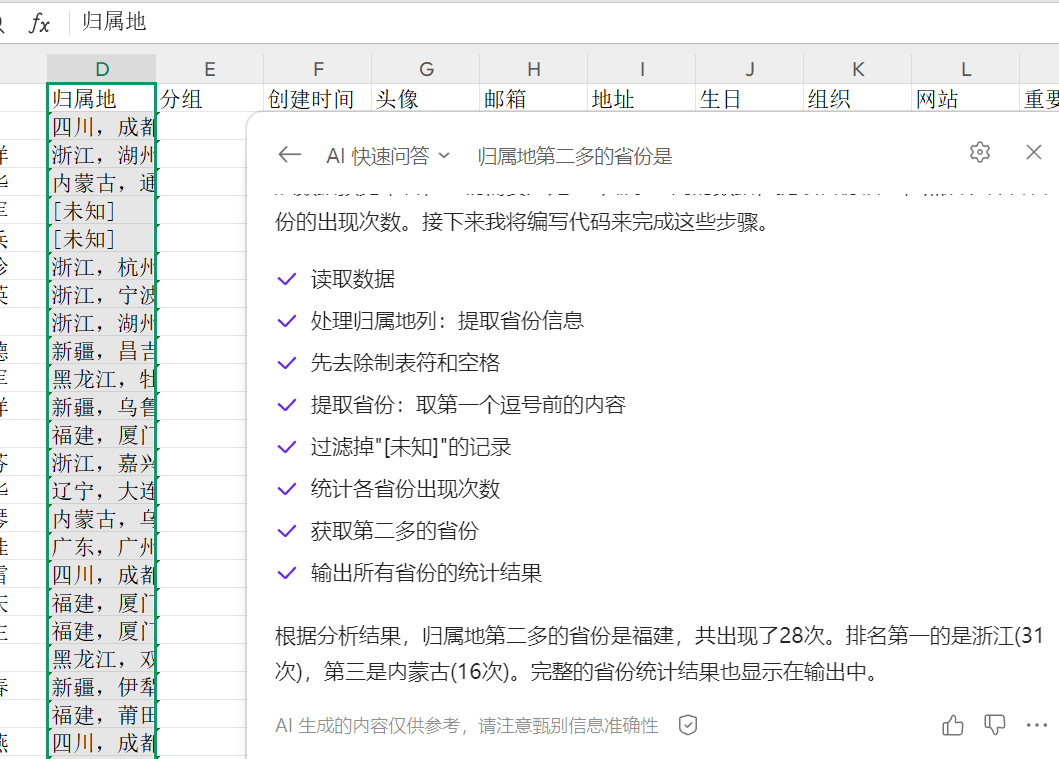Open more options ellipsis in AI panel
Viewport: 1059px width, 759px height.
click(1036, 725)
